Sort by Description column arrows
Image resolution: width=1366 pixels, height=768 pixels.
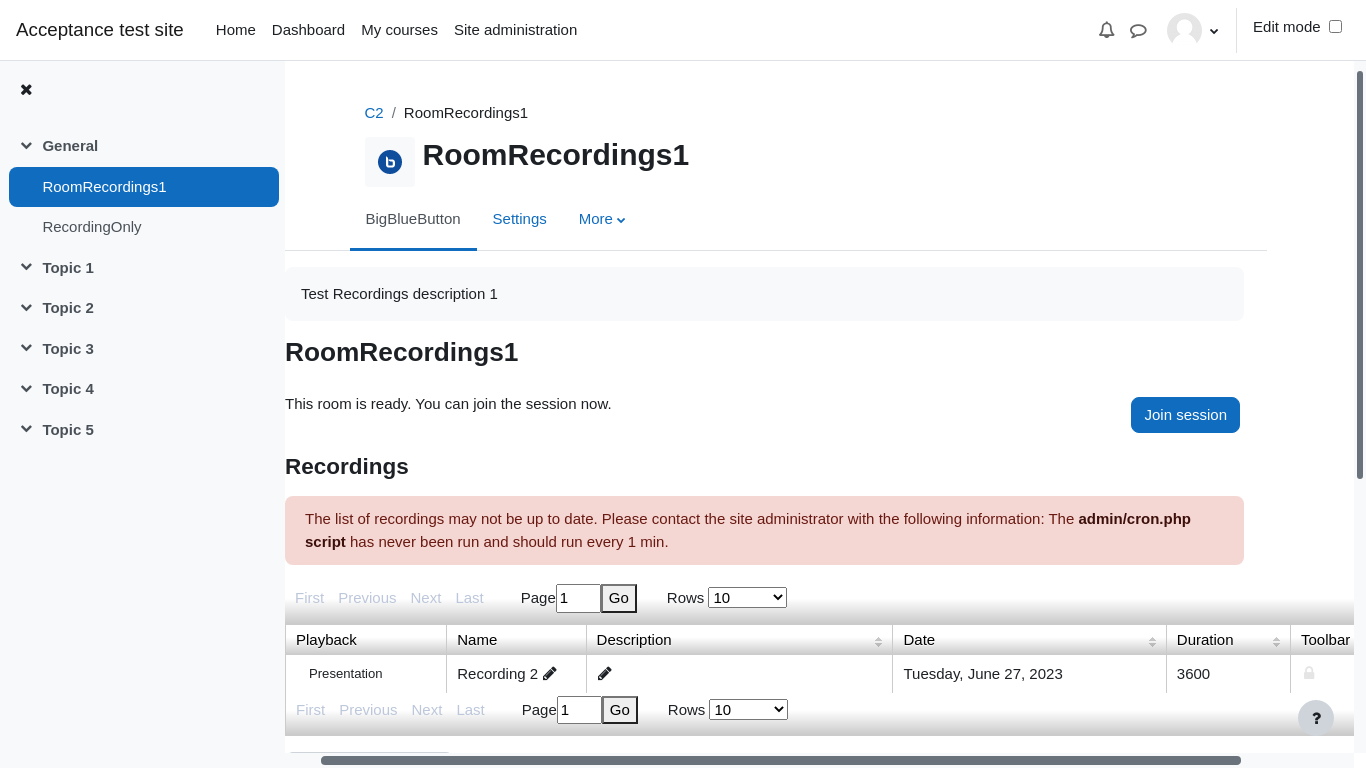tap(878, 641)
